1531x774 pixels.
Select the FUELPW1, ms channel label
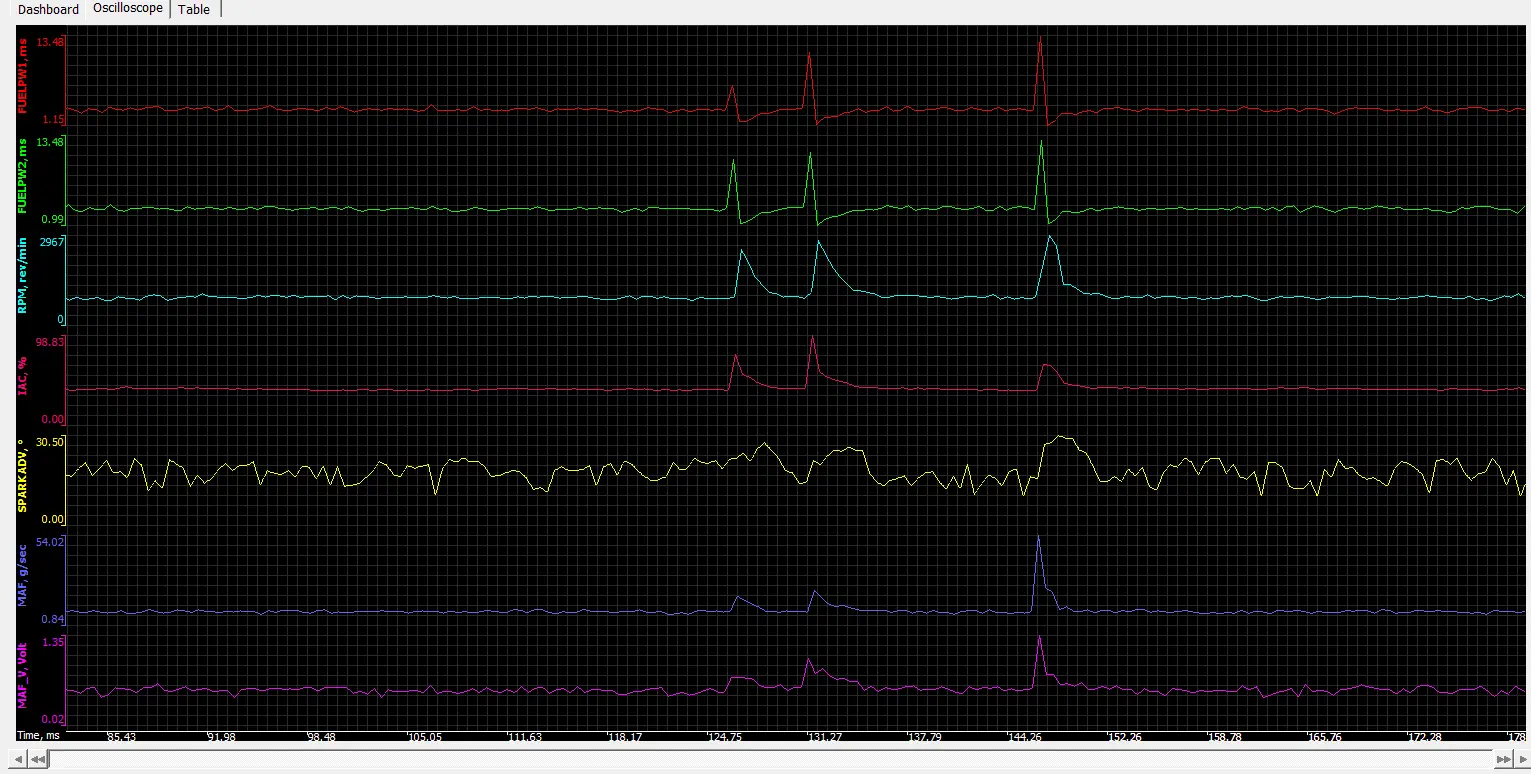(x=23, y=78)
